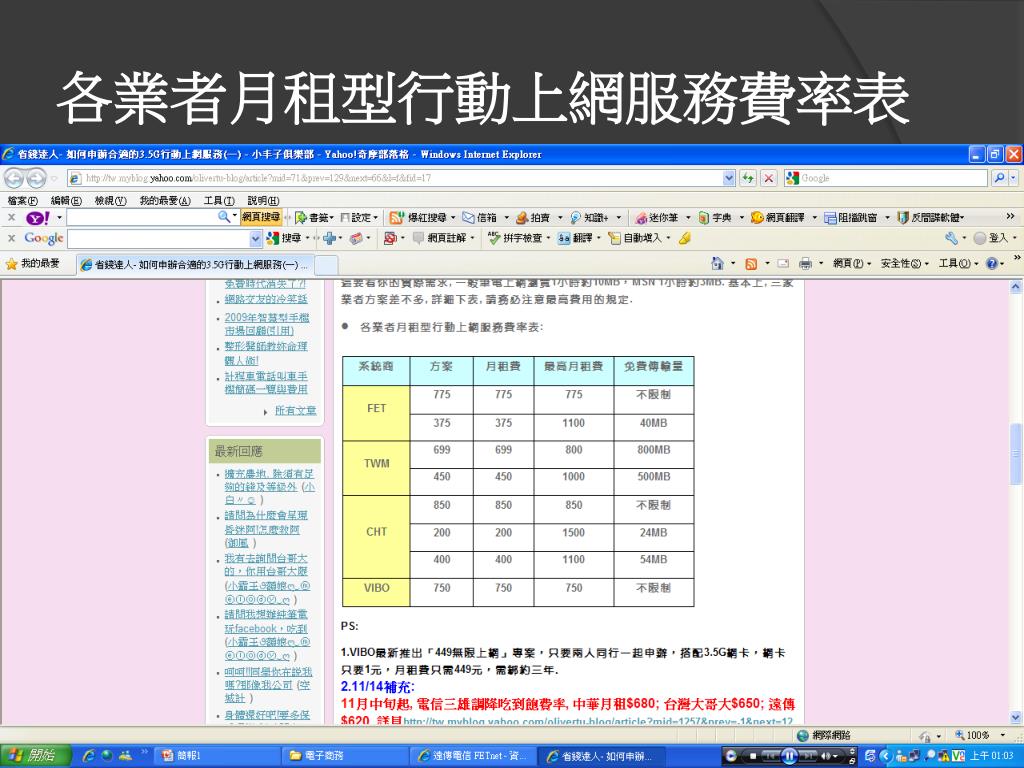Open the 2009年智慧型手機市場回顧 link
The width and height of the screenshot is (1024, 768).
[267, 324]
